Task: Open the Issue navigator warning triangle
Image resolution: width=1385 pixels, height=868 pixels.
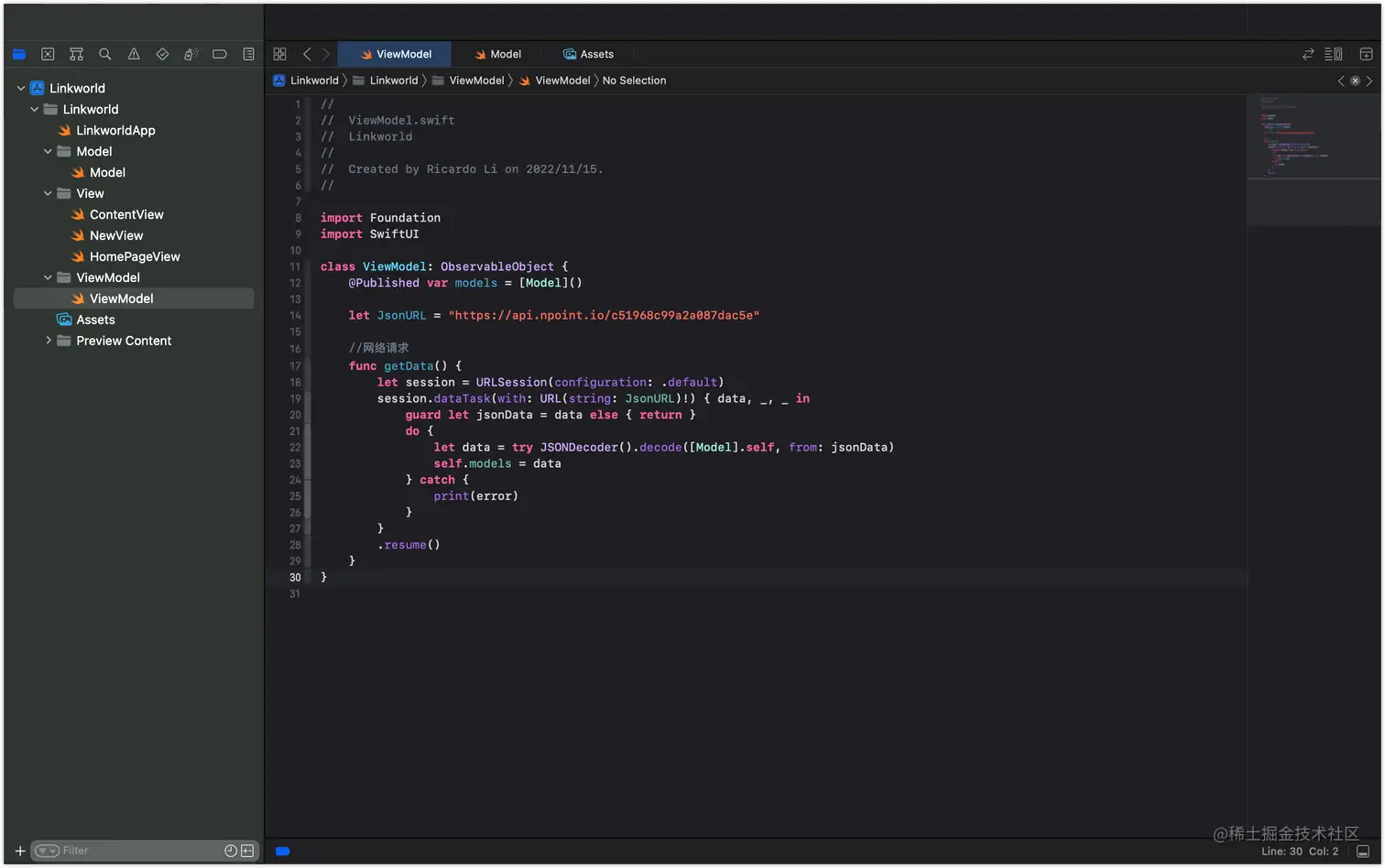Action: click(x=134, y=54)
